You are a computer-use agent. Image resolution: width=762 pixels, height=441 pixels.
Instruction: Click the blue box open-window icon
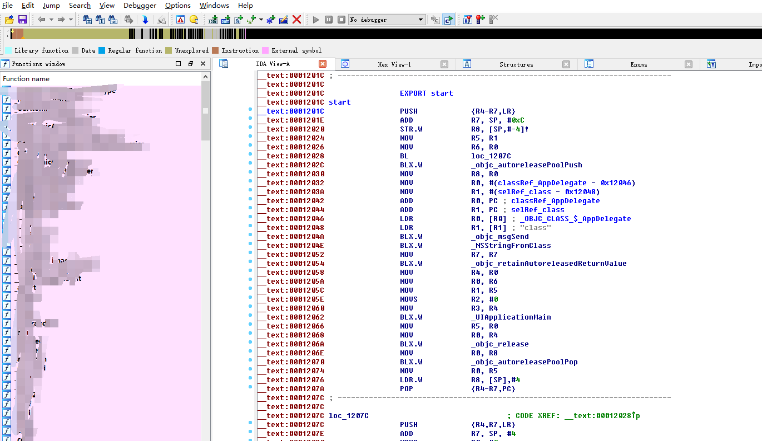tap(225, 19)
